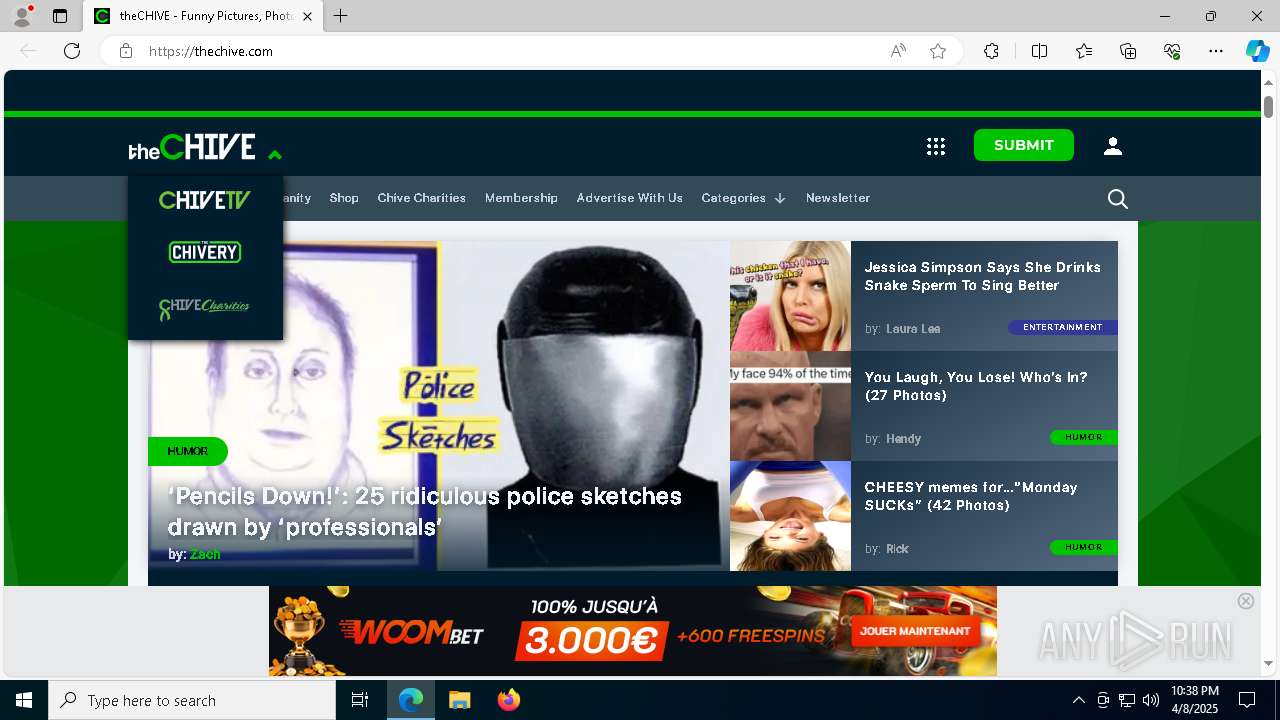Open Chive Charities in the navigation bar
1280x720 pixels.
(x=422, y=198)
